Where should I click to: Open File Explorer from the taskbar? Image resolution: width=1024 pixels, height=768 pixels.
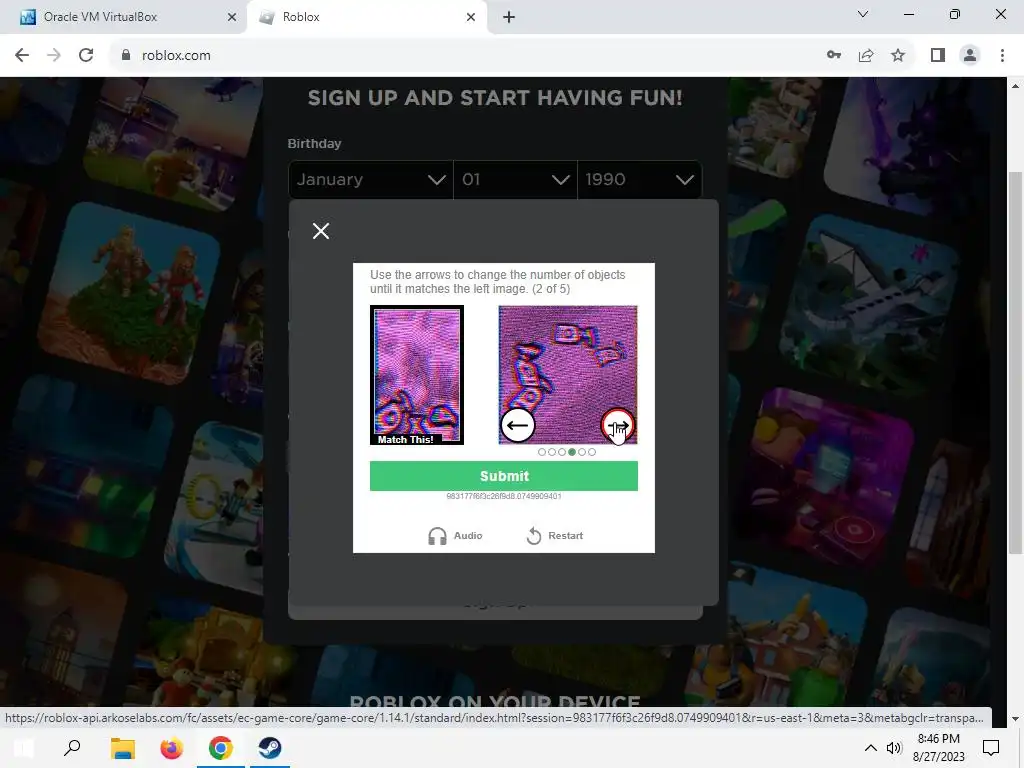click(122, 748)
